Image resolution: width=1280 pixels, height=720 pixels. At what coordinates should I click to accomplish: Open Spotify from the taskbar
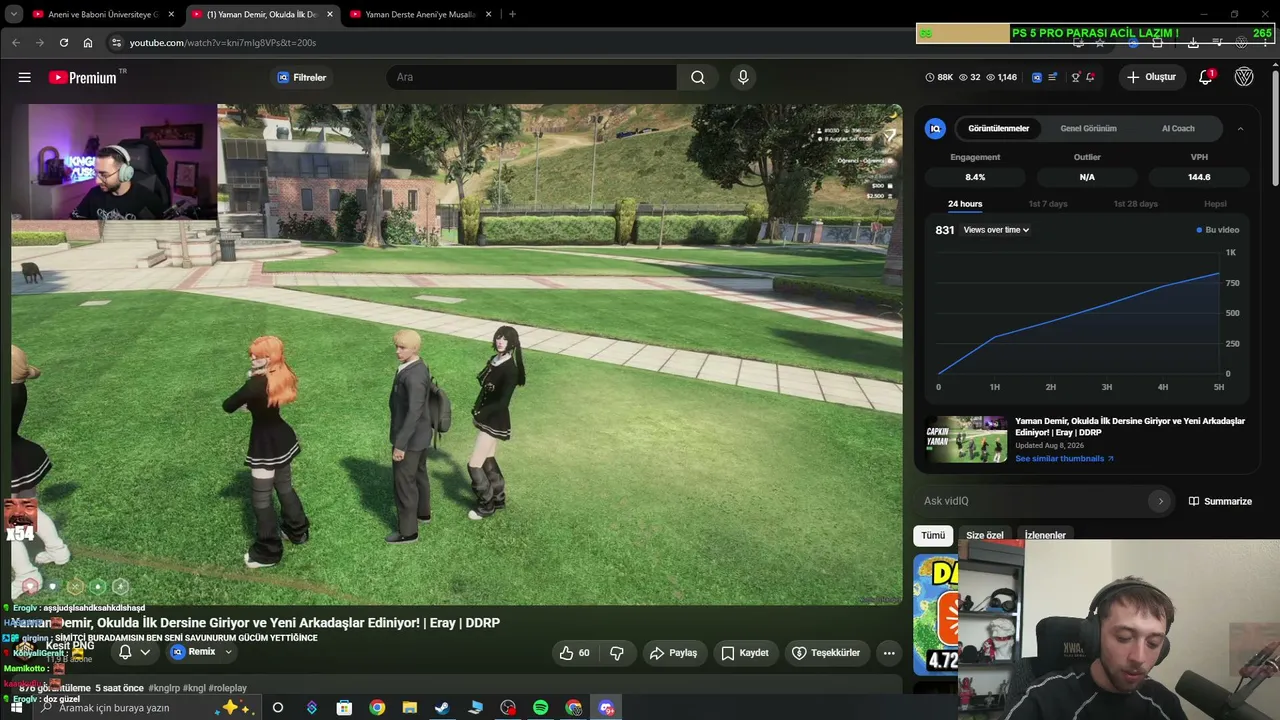[x=540, y=708]
